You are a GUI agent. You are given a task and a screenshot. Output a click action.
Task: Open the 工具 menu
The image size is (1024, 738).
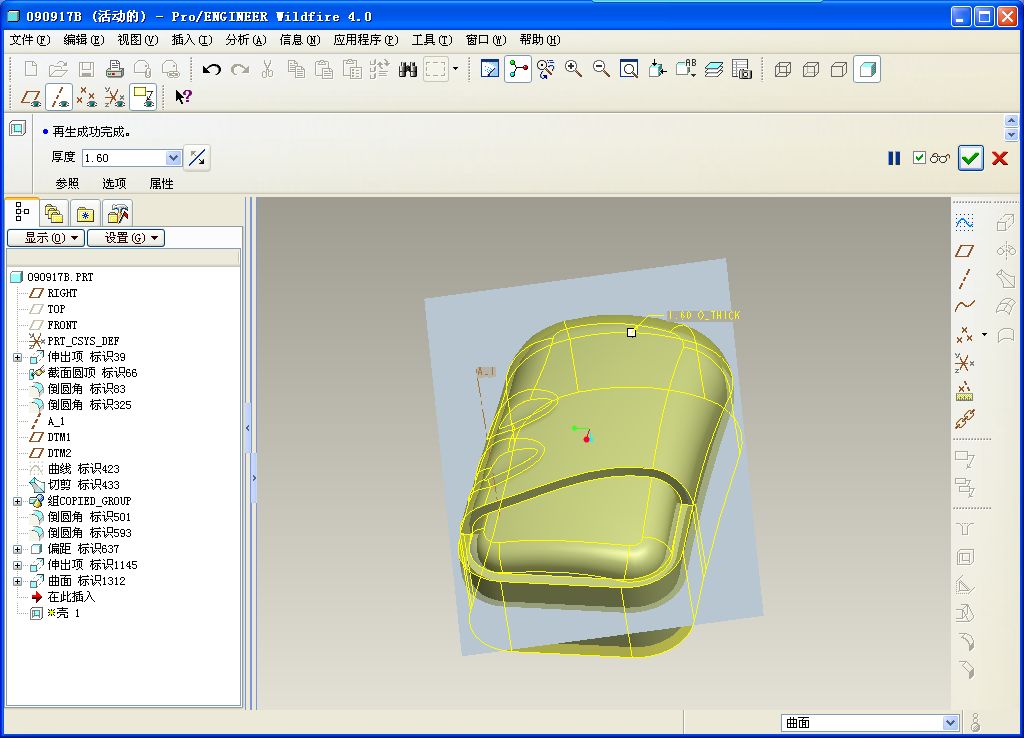(x=432, y=40)
